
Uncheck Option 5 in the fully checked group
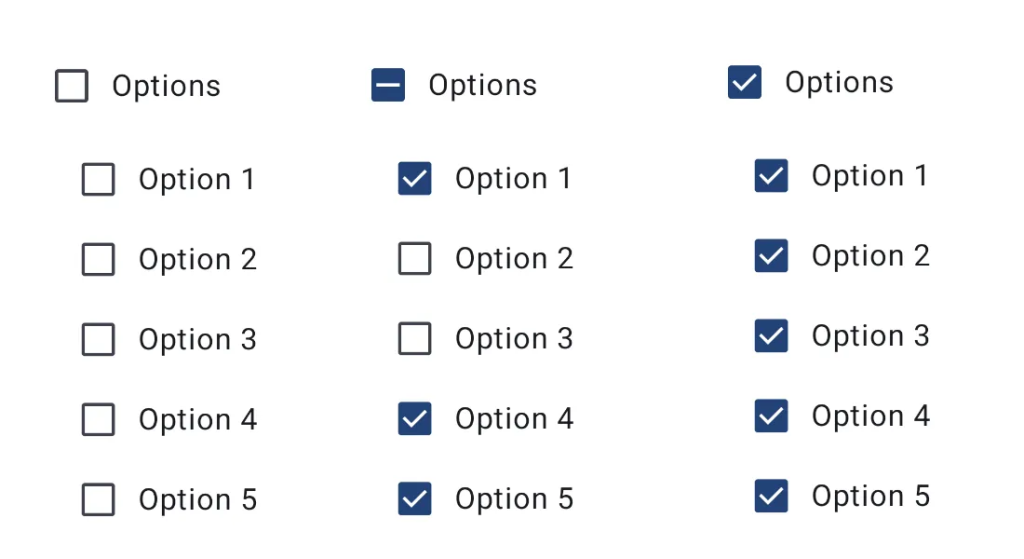771,496
